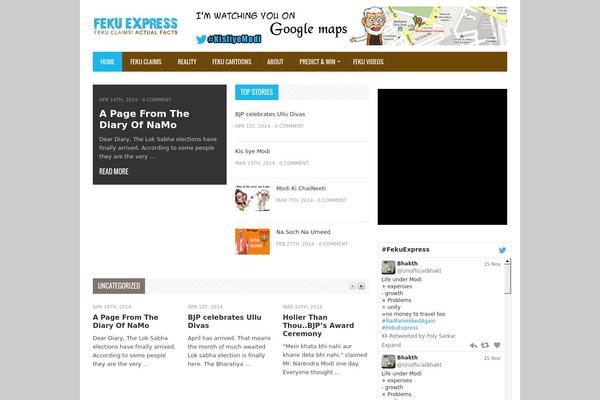600x400 pixels.
Task: Click '15 Nov' date on second tweet
Action: point(492,358)
